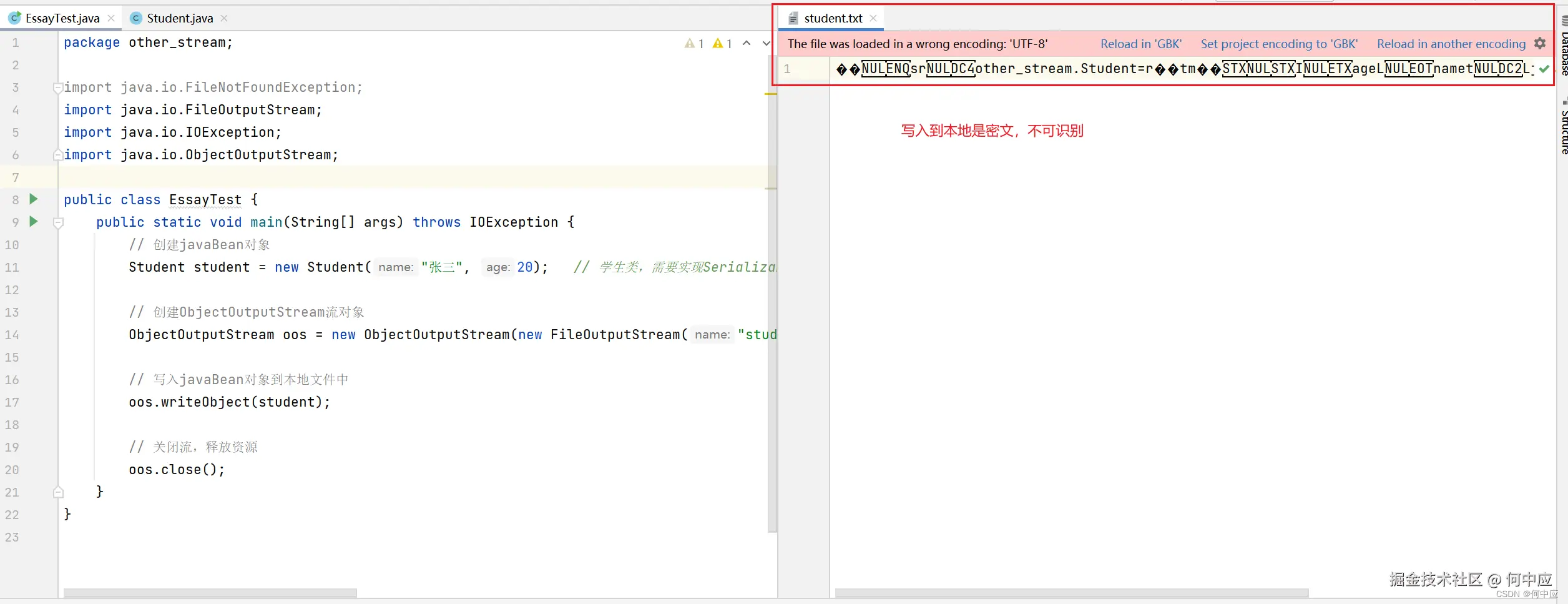Click fold end marker at import line 6
1568x604 pixels.
58,155
